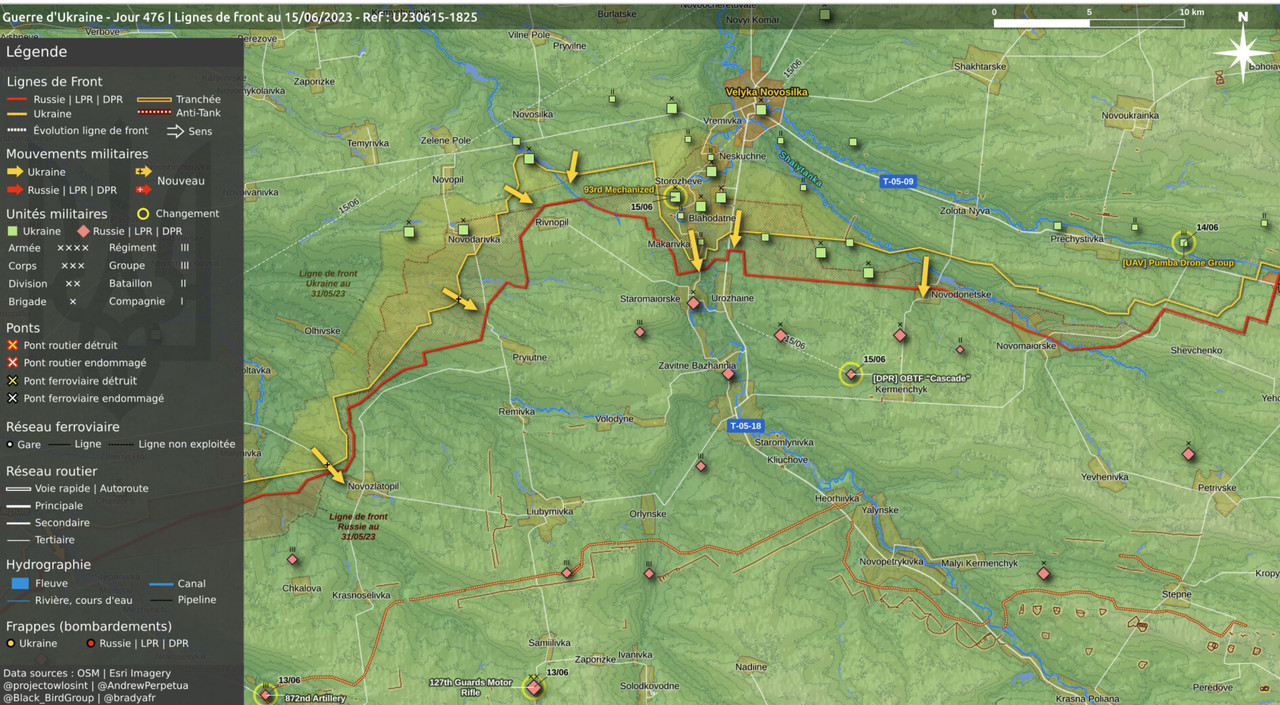The image size is (1280, 705).
Task: Click the Makarivka town label
Action: tap(669, 244)
